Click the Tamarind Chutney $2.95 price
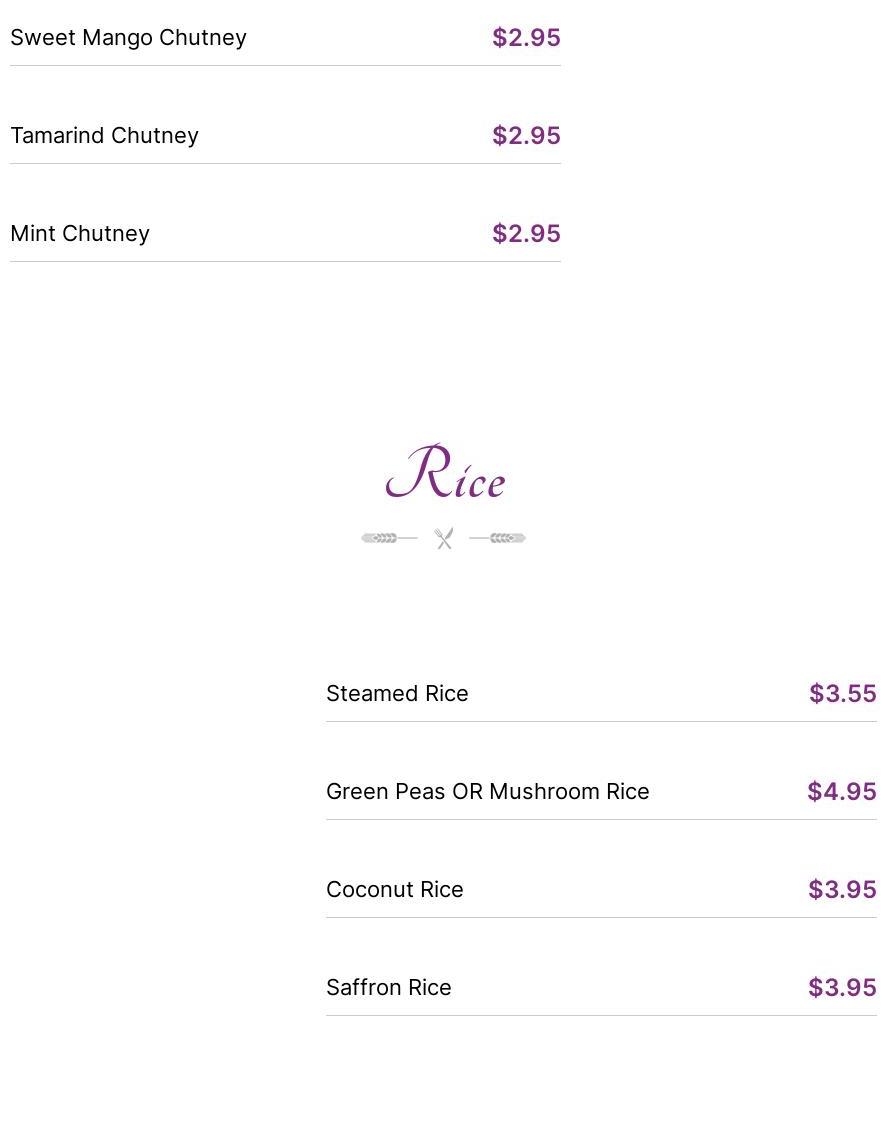Viewport: 887px width, 1130px height. [x=526, y=136]
